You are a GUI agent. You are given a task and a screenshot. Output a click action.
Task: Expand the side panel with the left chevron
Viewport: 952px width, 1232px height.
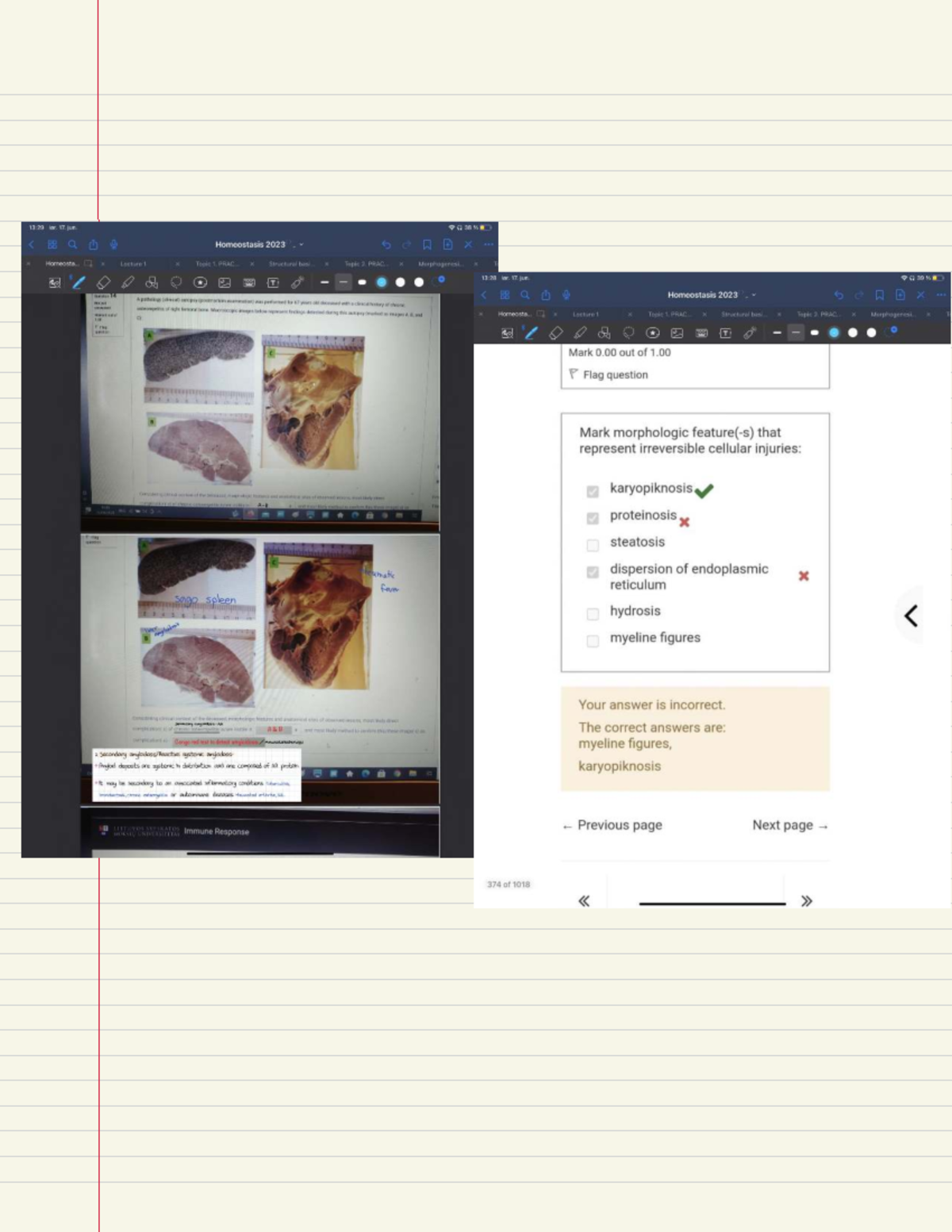click(912, 616)
